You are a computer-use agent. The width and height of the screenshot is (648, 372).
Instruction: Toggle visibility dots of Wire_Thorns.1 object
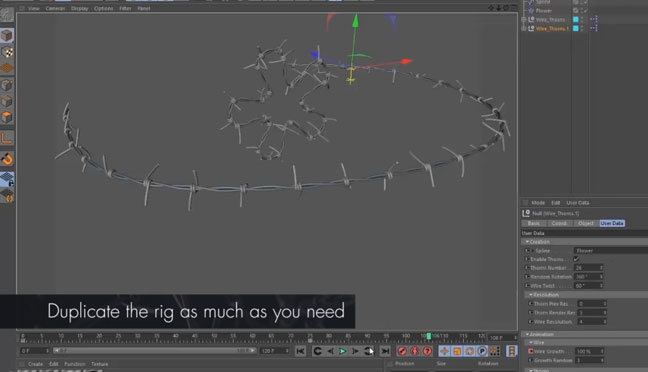(x=582, y=28)
